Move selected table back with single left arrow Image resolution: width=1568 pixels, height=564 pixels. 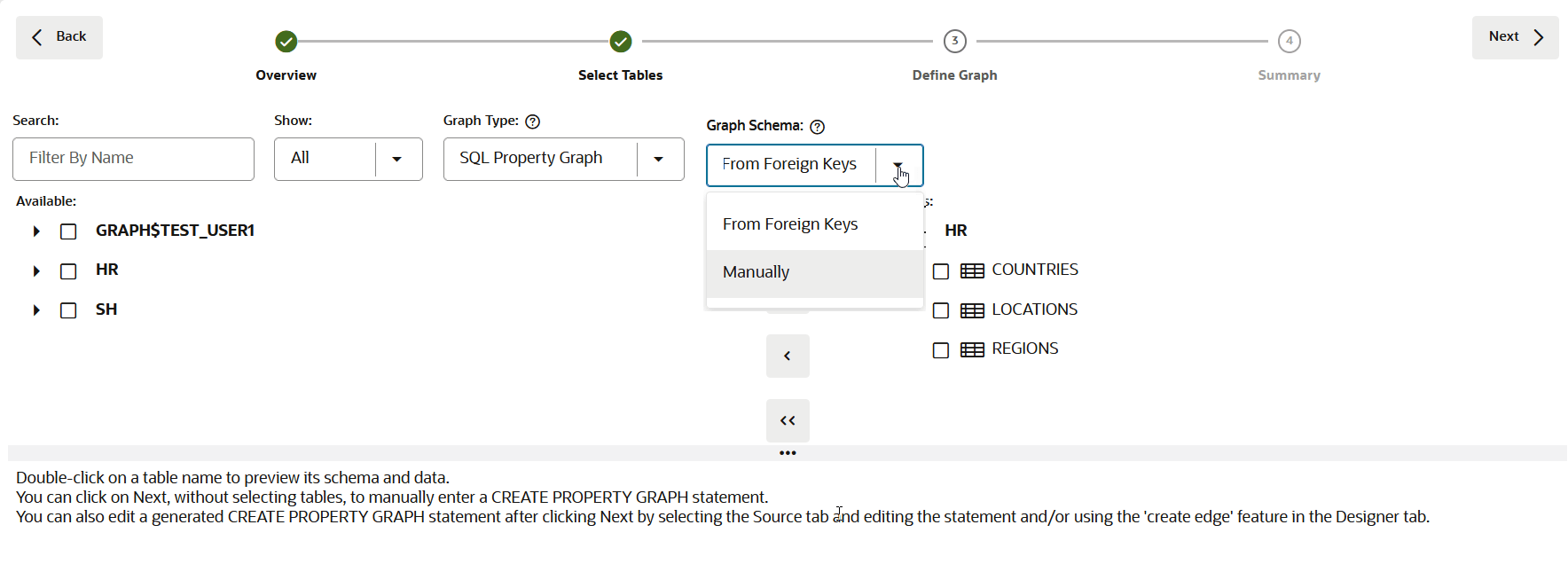788,356
